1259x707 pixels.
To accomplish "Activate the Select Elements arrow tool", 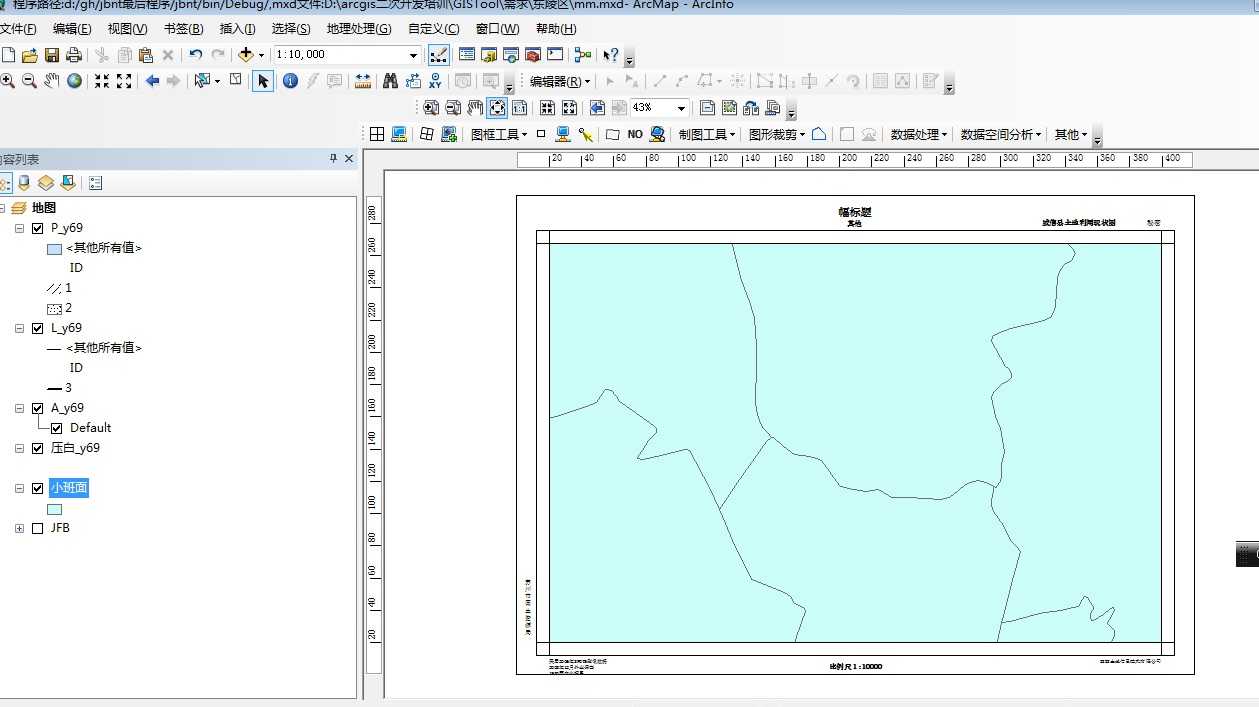I will click(x=263, y=81).
